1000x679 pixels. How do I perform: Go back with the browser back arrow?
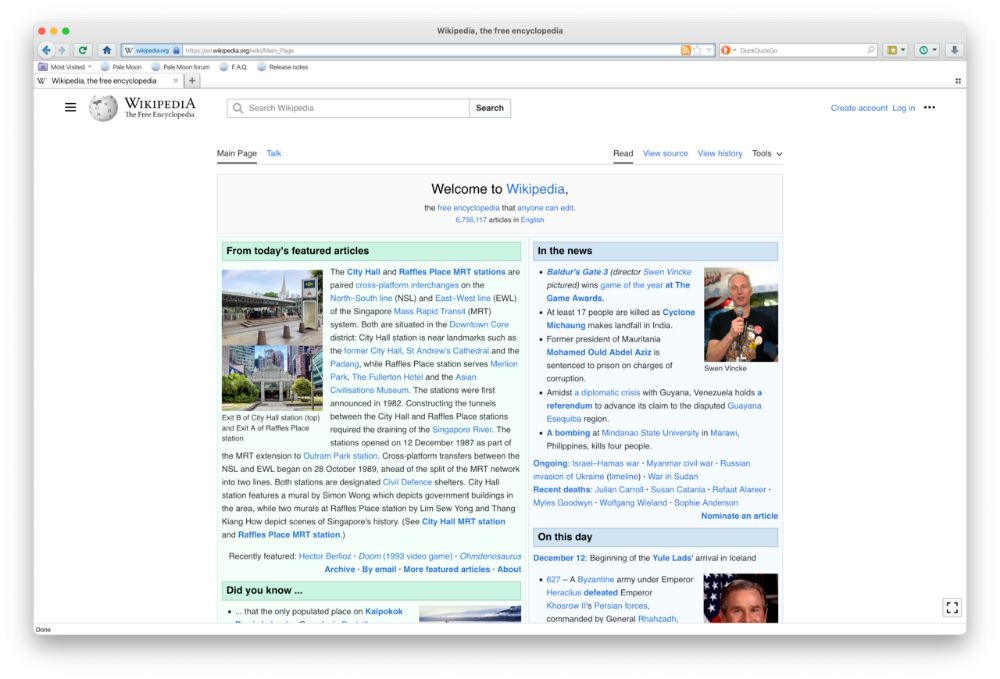pyautogui.click(x=46, y=50)
